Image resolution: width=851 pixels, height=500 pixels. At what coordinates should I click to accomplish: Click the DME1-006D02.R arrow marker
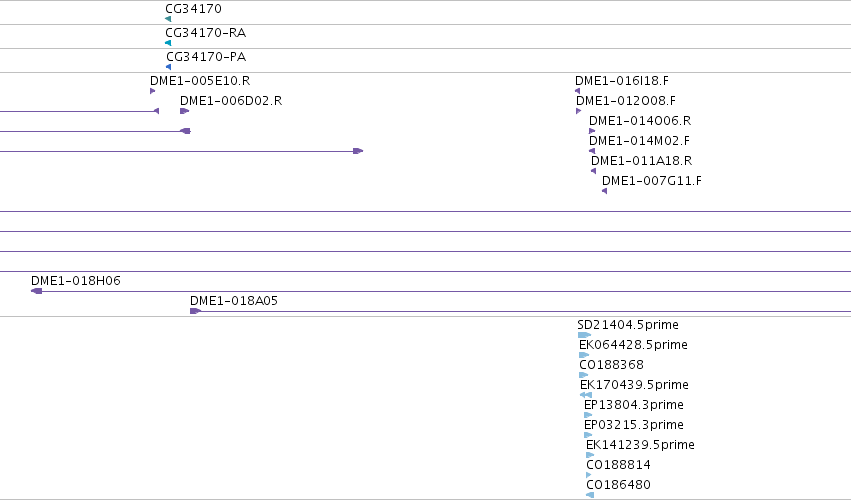click(185, 111)
